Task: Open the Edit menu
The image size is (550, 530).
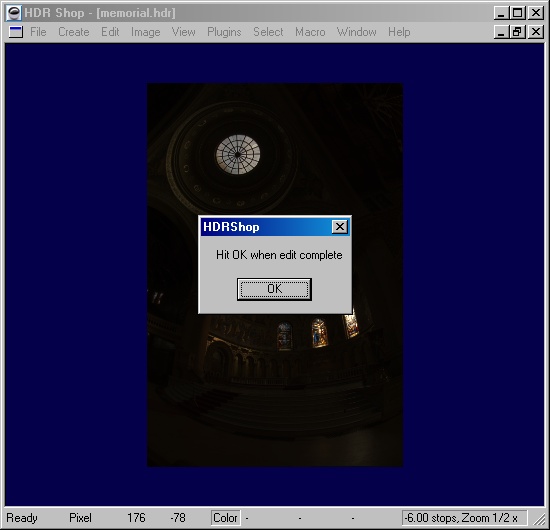Action: click(x=110, y=32)
